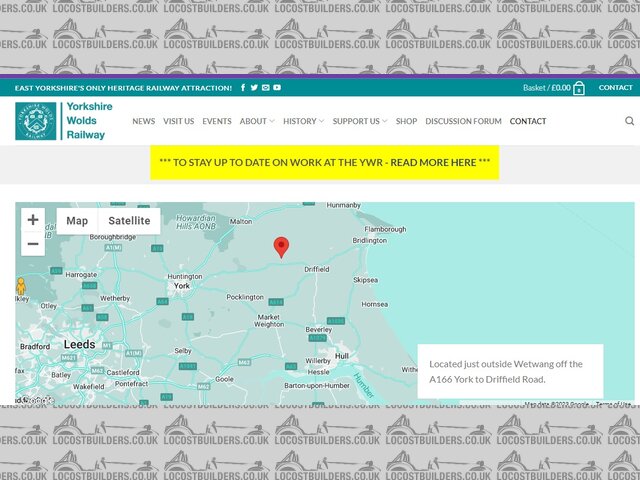This screenshot has height=480, width=640.
Task: Expand the About dropdown menu
Action: 257,121
